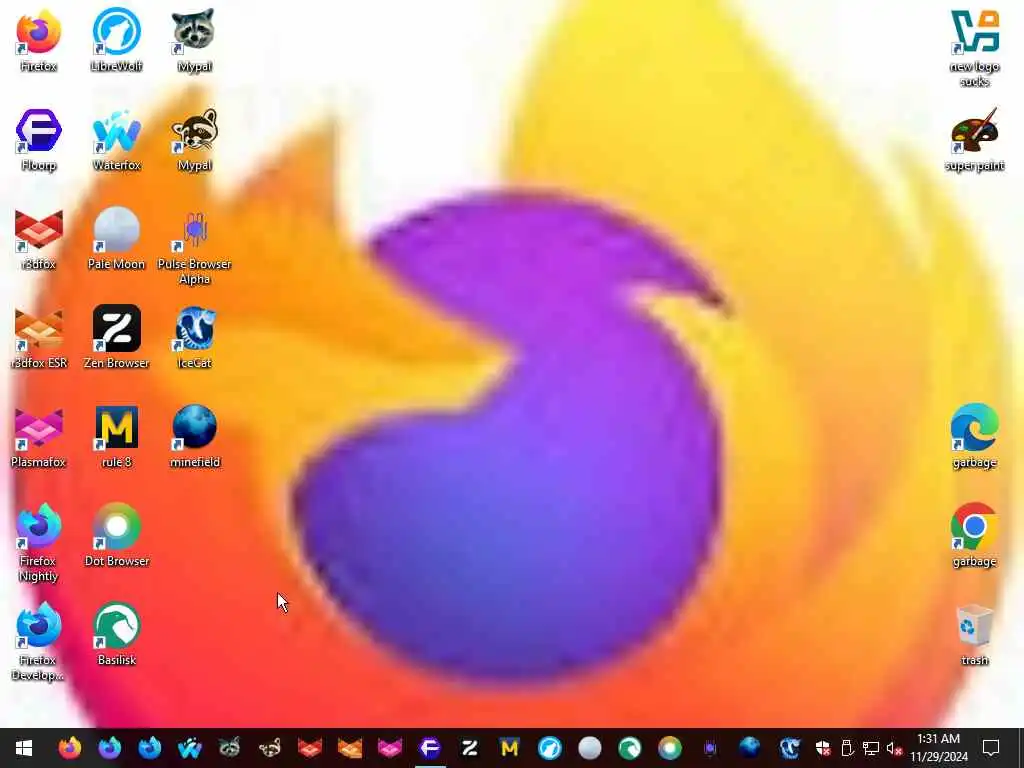Launch Firefox from the taskbar
This screenshot has height=768, width=1024.
pos(70,748)
